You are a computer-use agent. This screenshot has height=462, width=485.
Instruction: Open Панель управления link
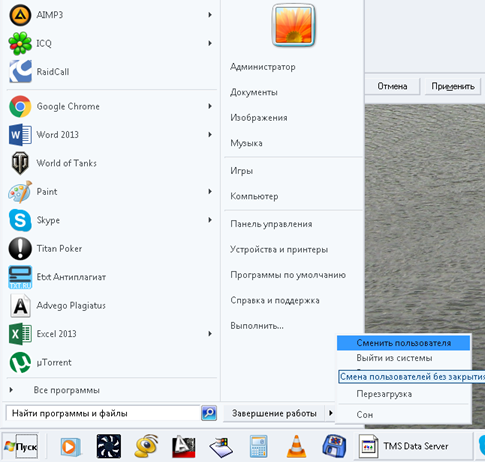click(x=271, y=224)
